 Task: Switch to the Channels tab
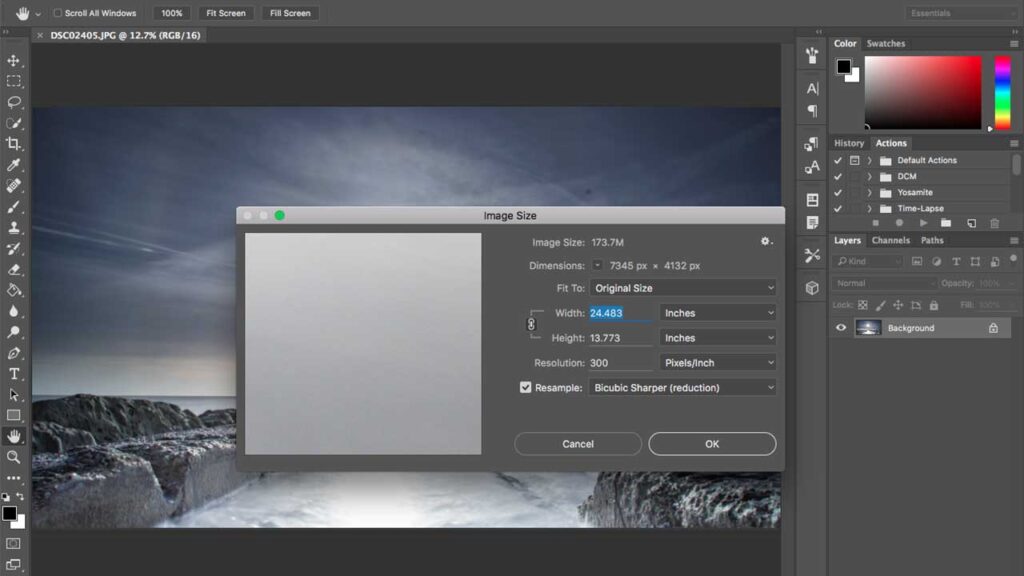[890, 240]
